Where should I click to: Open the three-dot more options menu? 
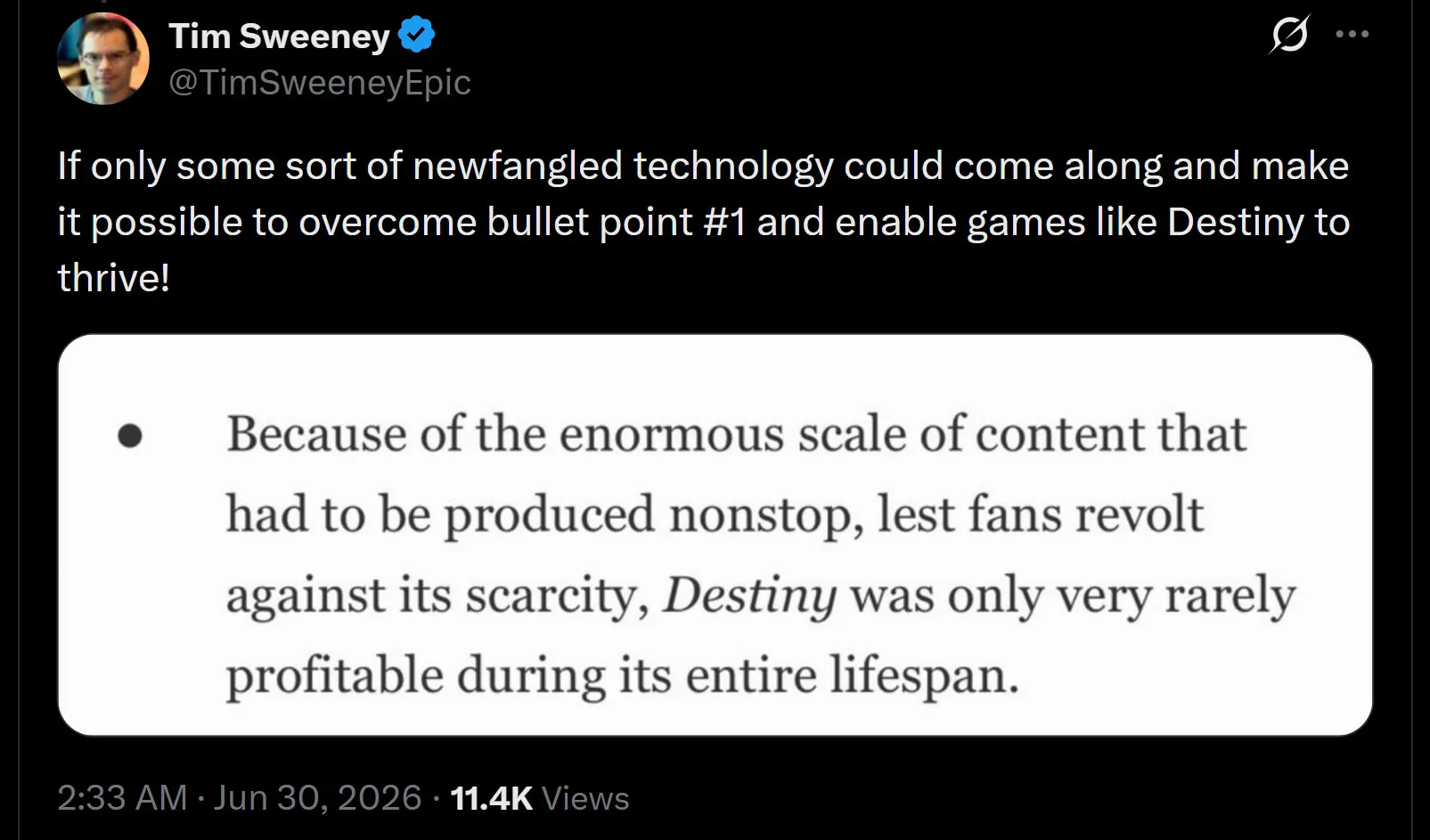[x=1352, y=35]
